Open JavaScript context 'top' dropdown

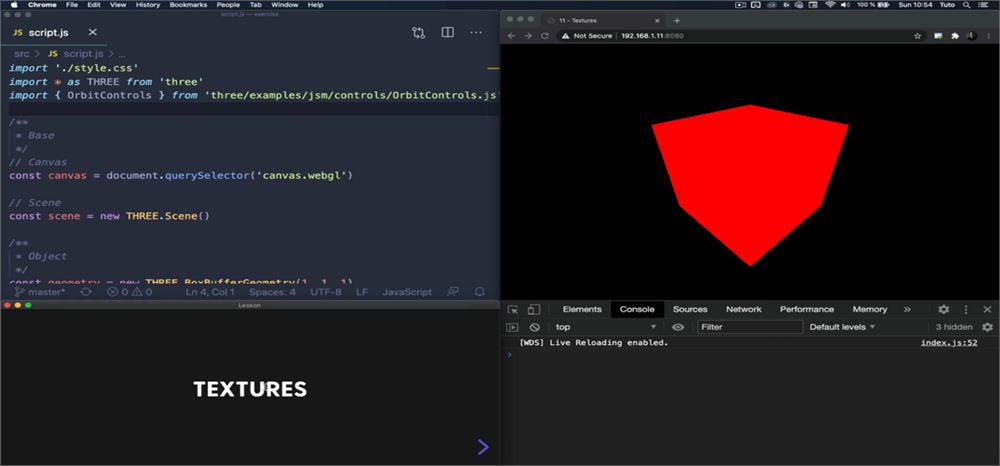pos(605,327)
